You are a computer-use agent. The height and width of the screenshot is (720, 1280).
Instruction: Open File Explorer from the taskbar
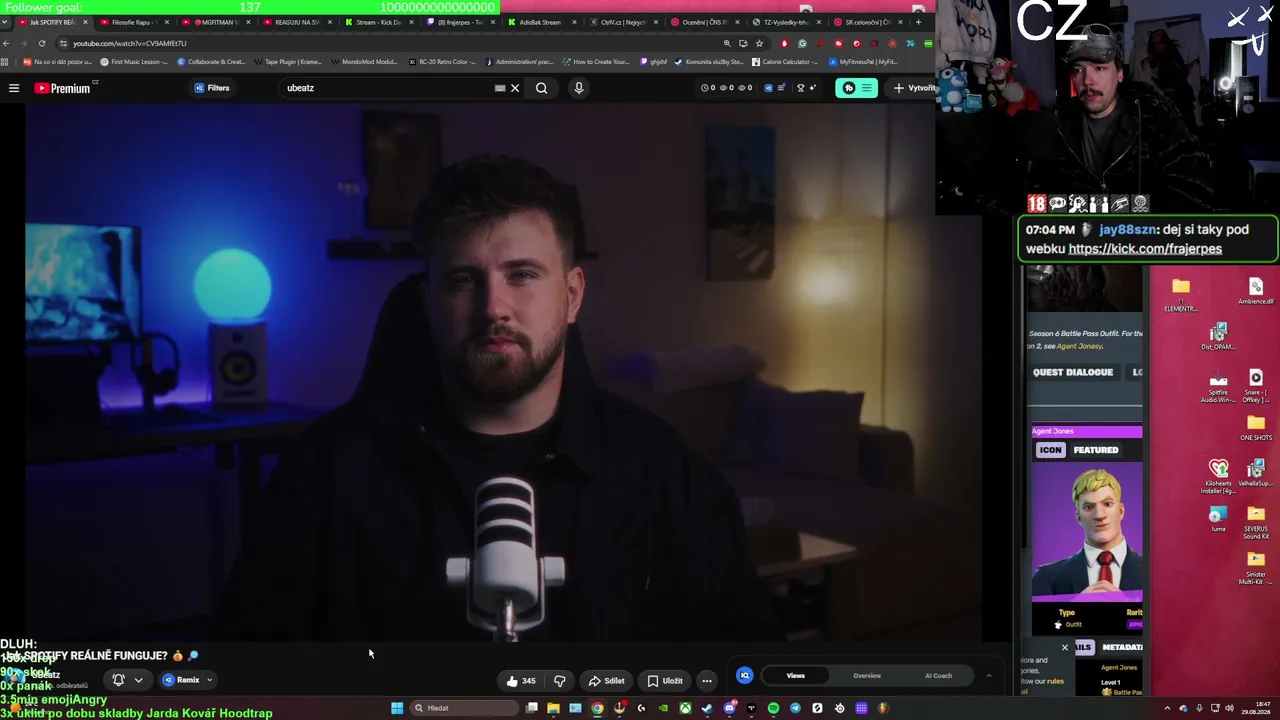point(553,708)
